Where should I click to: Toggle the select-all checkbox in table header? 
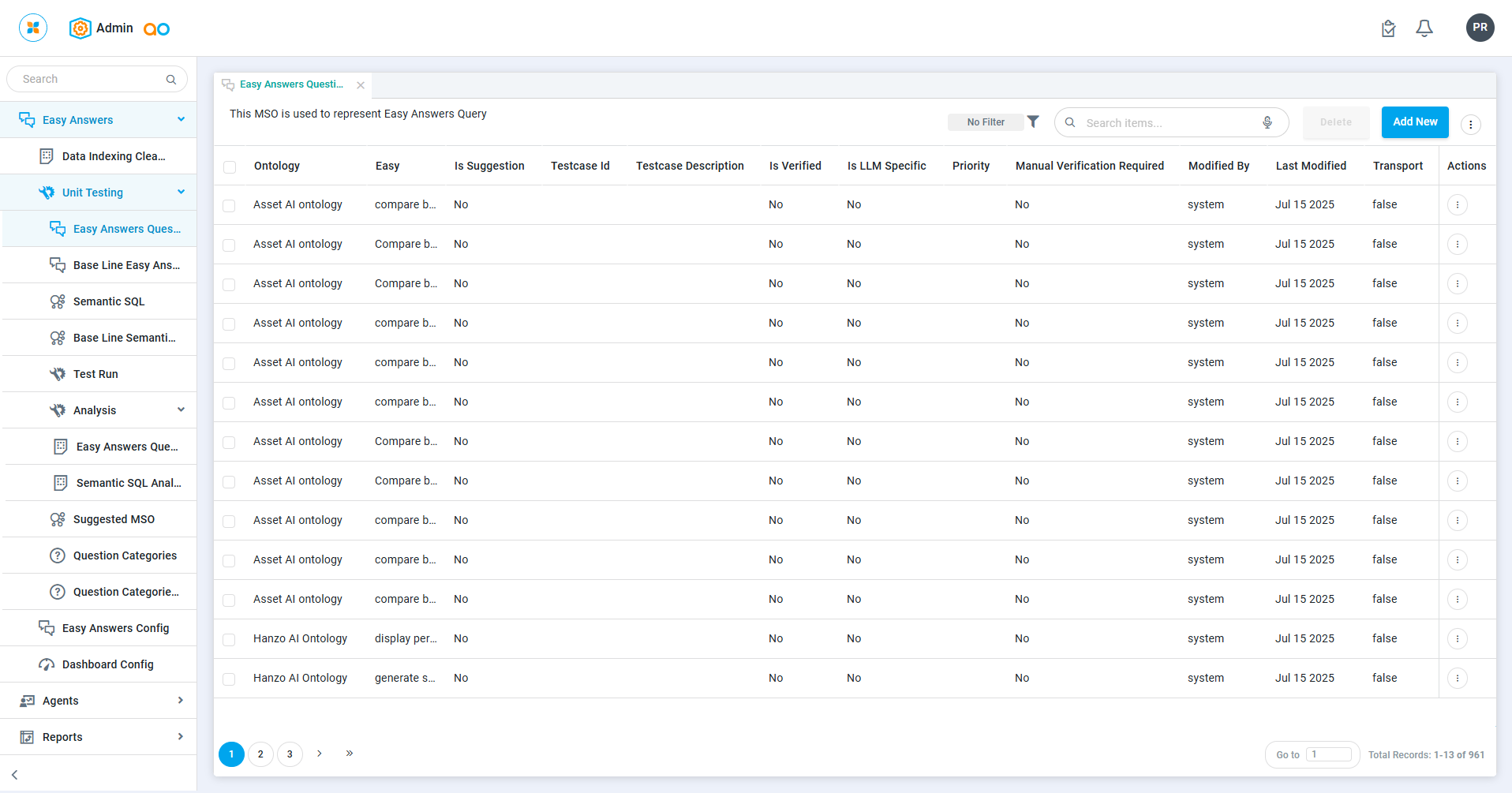[230, 166]
